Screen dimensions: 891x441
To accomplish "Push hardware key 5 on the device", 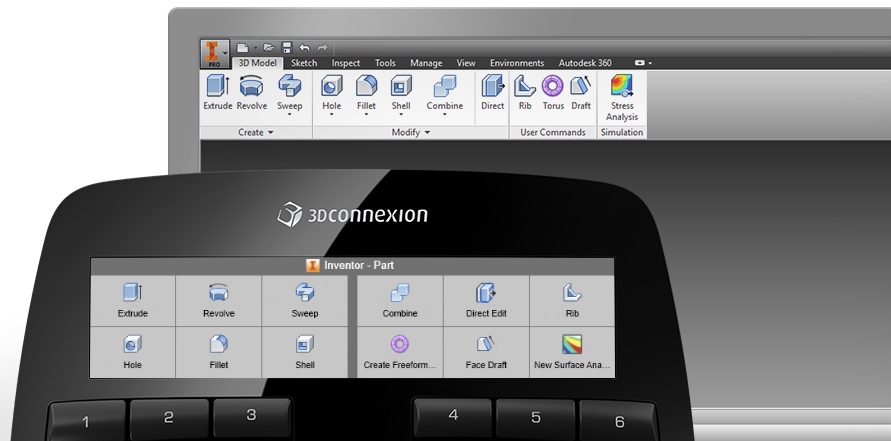I will pyautogui.click(x=536, y=419).
